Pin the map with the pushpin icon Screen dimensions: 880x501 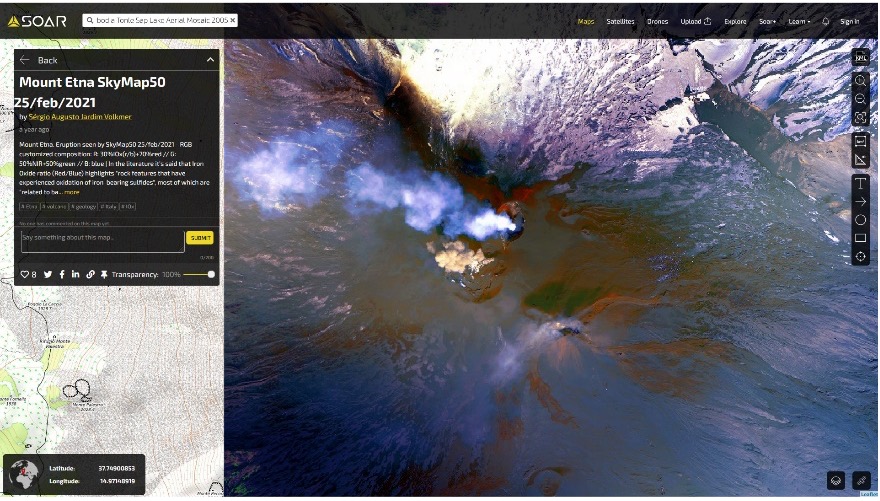tap(104, 274)
